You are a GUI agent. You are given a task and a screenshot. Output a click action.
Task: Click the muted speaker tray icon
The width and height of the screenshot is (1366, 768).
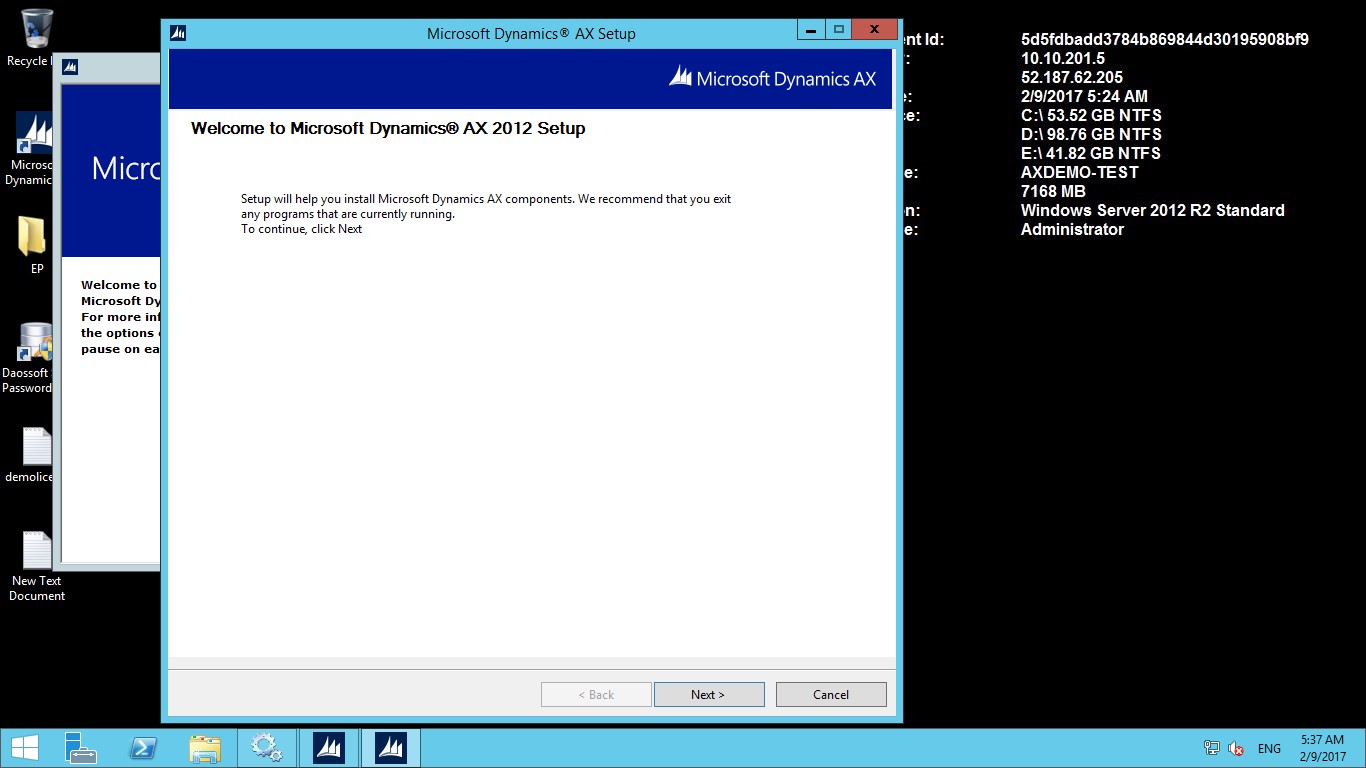(1236, 748)
